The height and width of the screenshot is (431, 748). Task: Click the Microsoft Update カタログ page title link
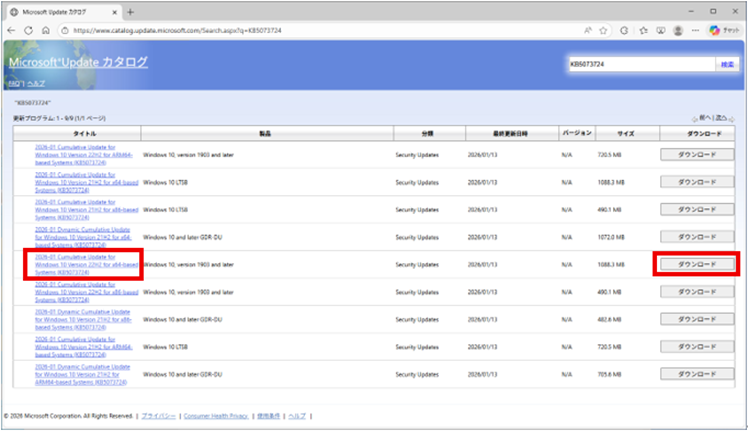(x=78, y=63)
